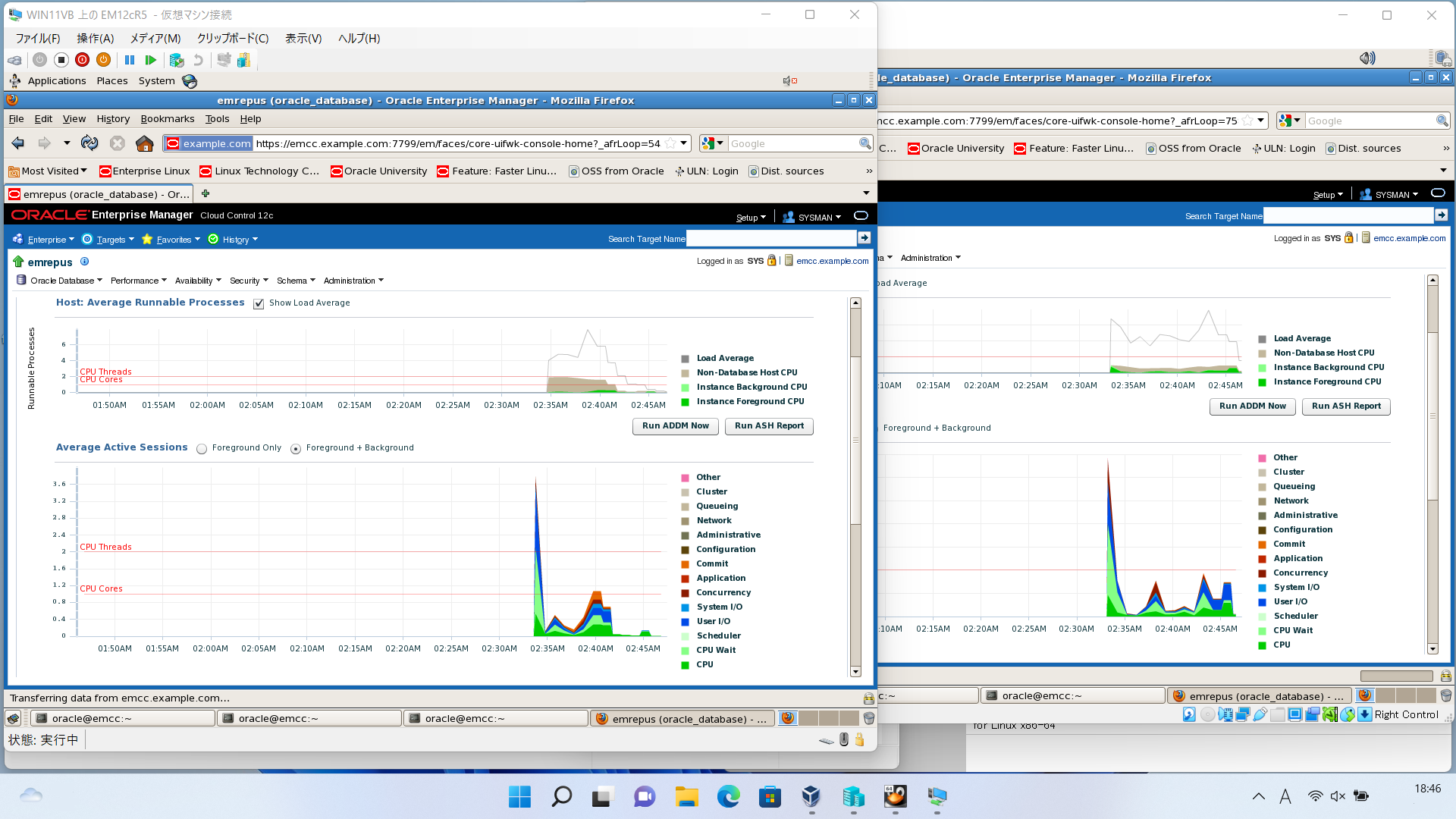This screenshot has width=1456, height=819.
Task: Click the Run ADDM Now button
Action: [x=674, y=426]
